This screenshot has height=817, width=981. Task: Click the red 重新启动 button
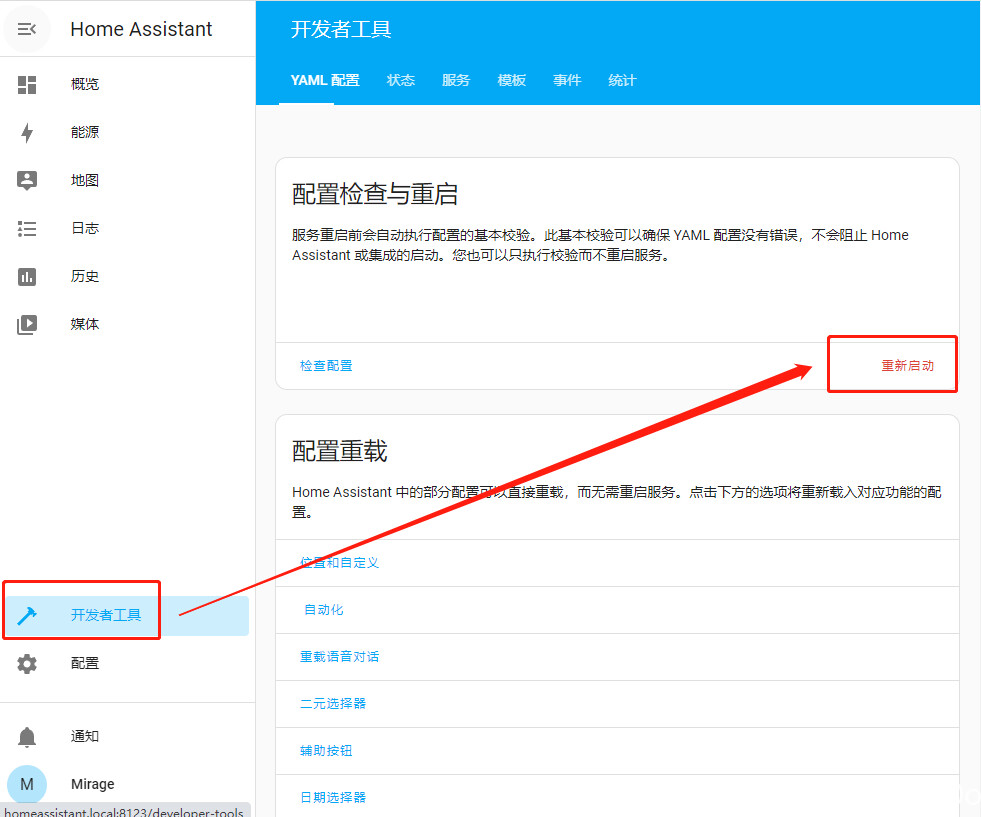[907, 366]
